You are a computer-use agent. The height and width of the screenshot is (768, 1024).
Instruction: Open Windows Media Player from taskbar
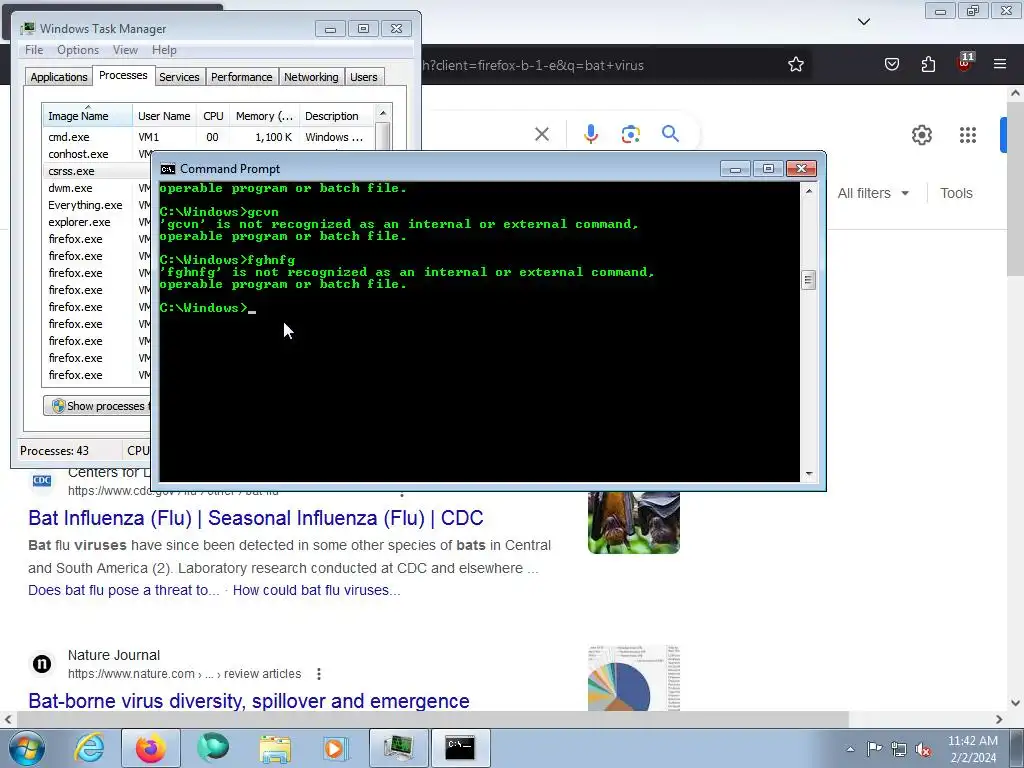tap(336, 748)
